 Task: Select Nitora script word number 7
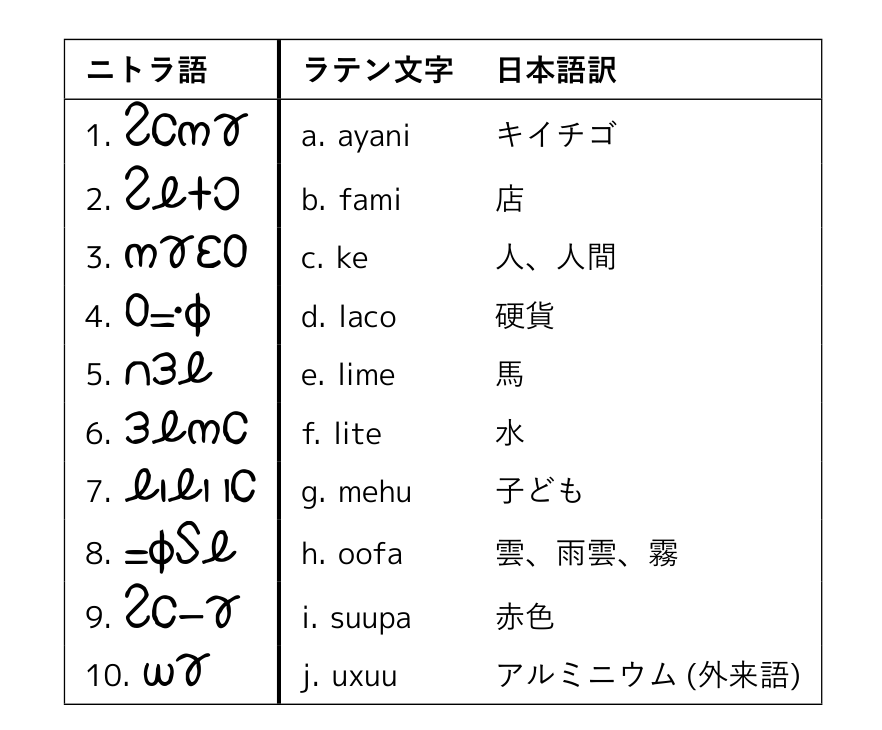(191, 488)
